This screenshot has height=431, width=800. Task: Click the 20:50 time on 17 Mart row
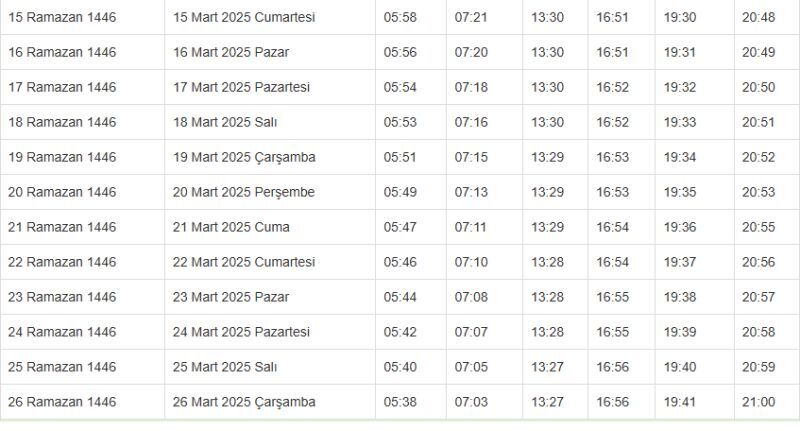point(758,87)
